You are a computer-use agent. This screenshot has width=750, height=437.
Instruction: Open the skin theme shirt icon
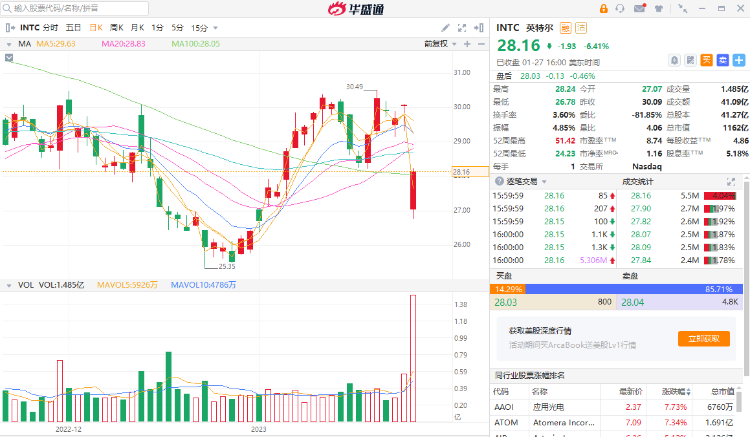coord(659,9)
